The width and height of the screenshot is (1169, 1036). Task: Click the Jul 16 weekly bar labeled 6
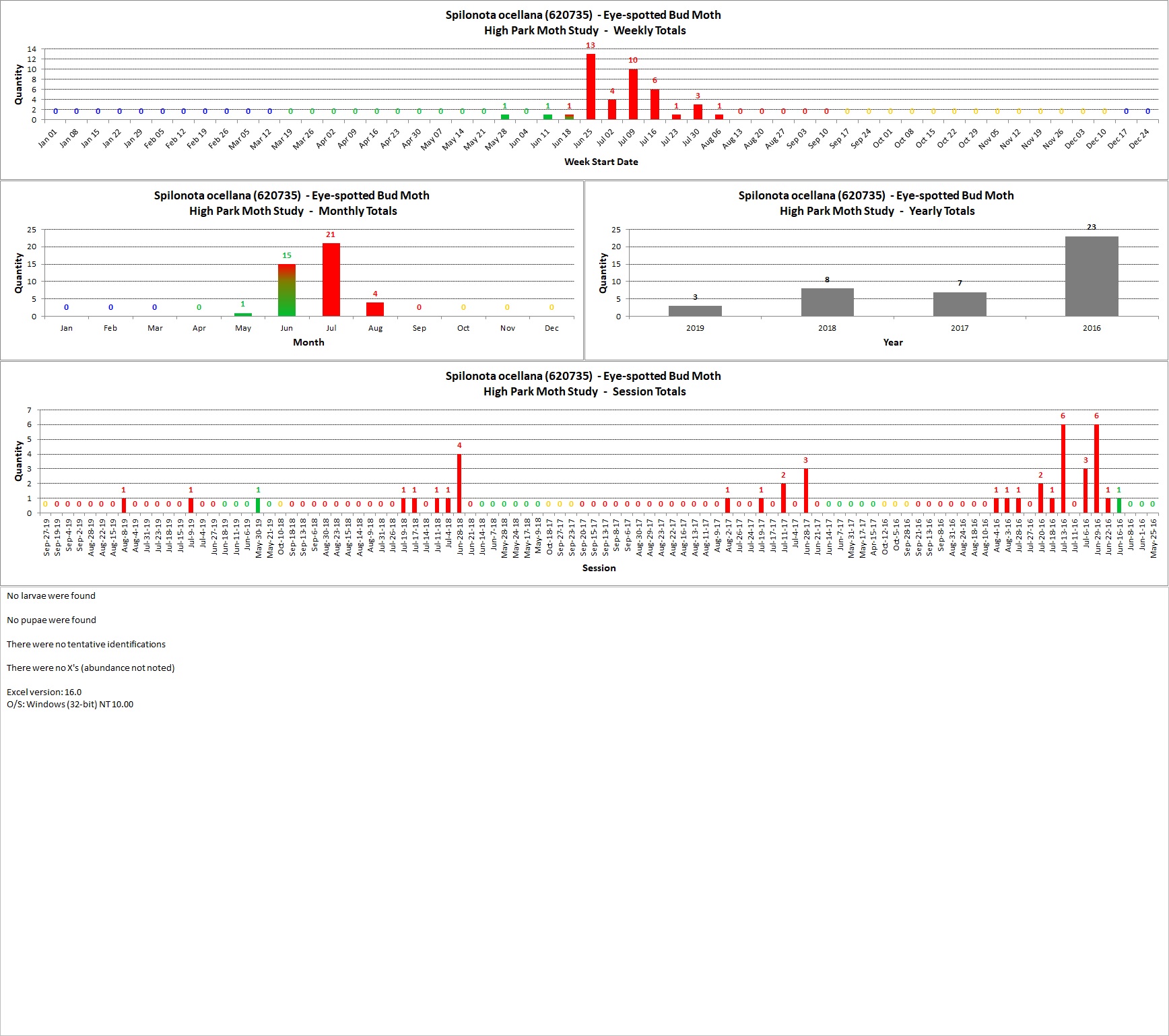pyautogui.click(x=655, y=104)
